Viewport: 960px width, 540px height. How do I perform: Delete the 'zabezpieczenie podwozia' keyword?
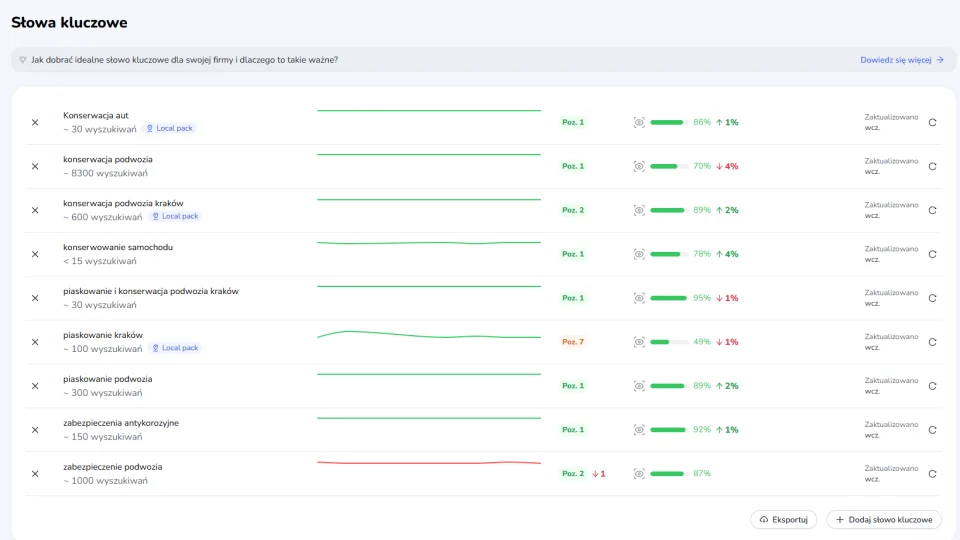point(35,474)
